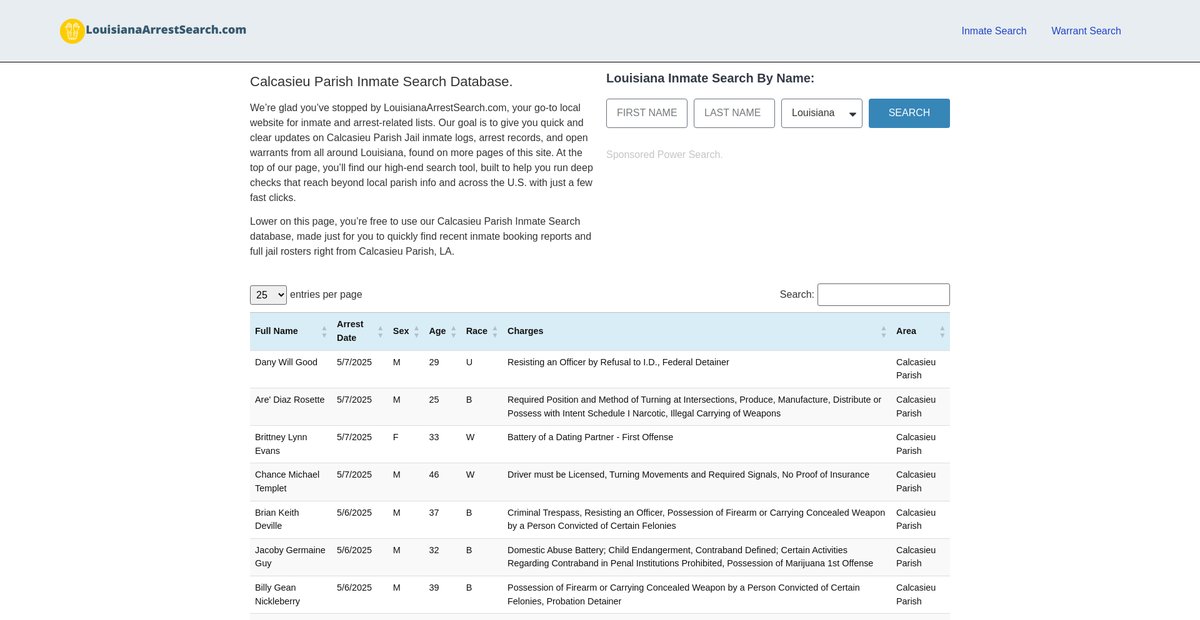This screenshot has width=1200, height=620.
Task: Focus the FIRST NAME input field
Action: click(646, 113)
